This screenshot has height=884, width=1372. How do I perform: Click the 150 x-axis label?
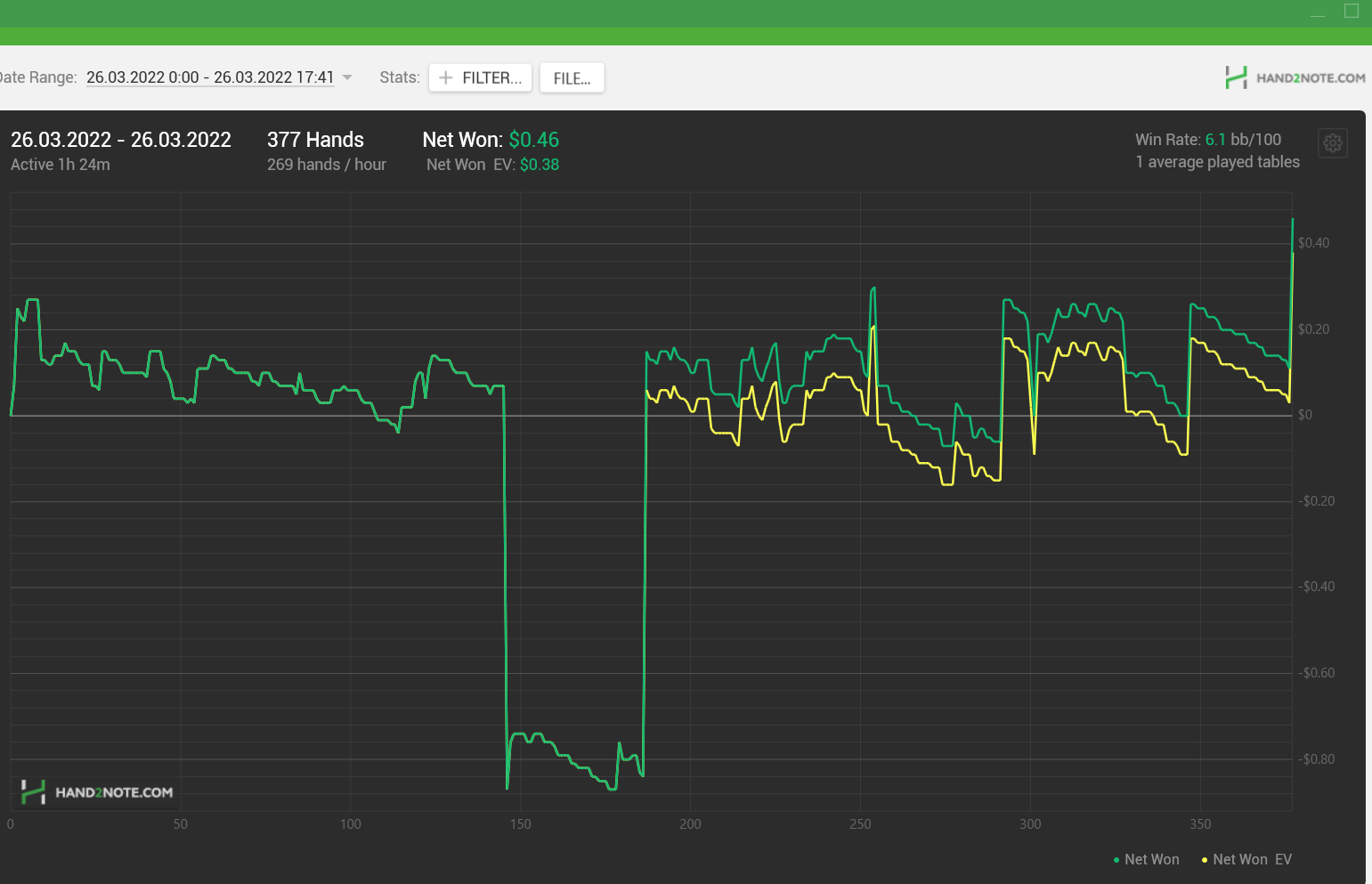521,824
